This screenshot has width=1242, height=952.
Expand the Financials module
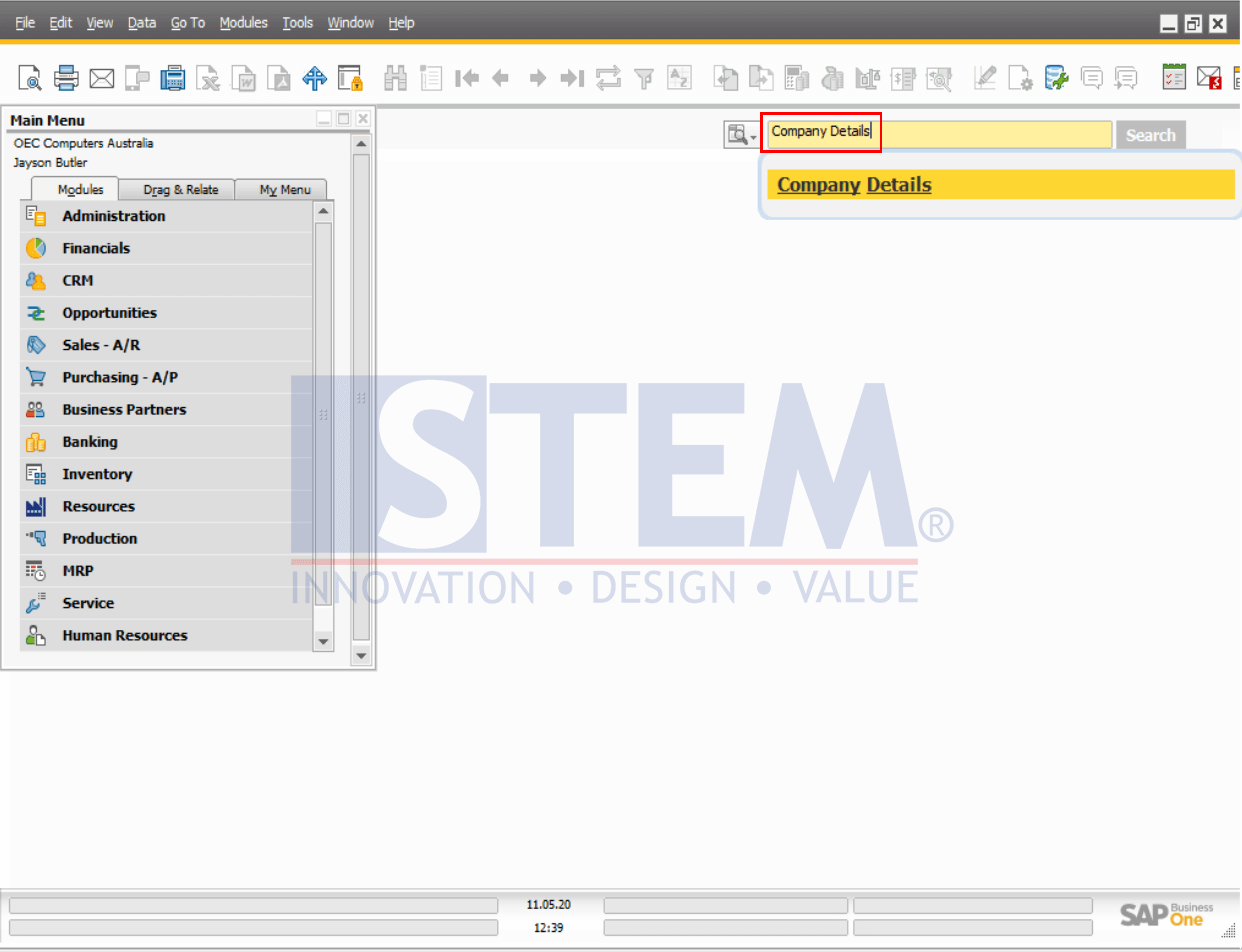pos(166,248)
